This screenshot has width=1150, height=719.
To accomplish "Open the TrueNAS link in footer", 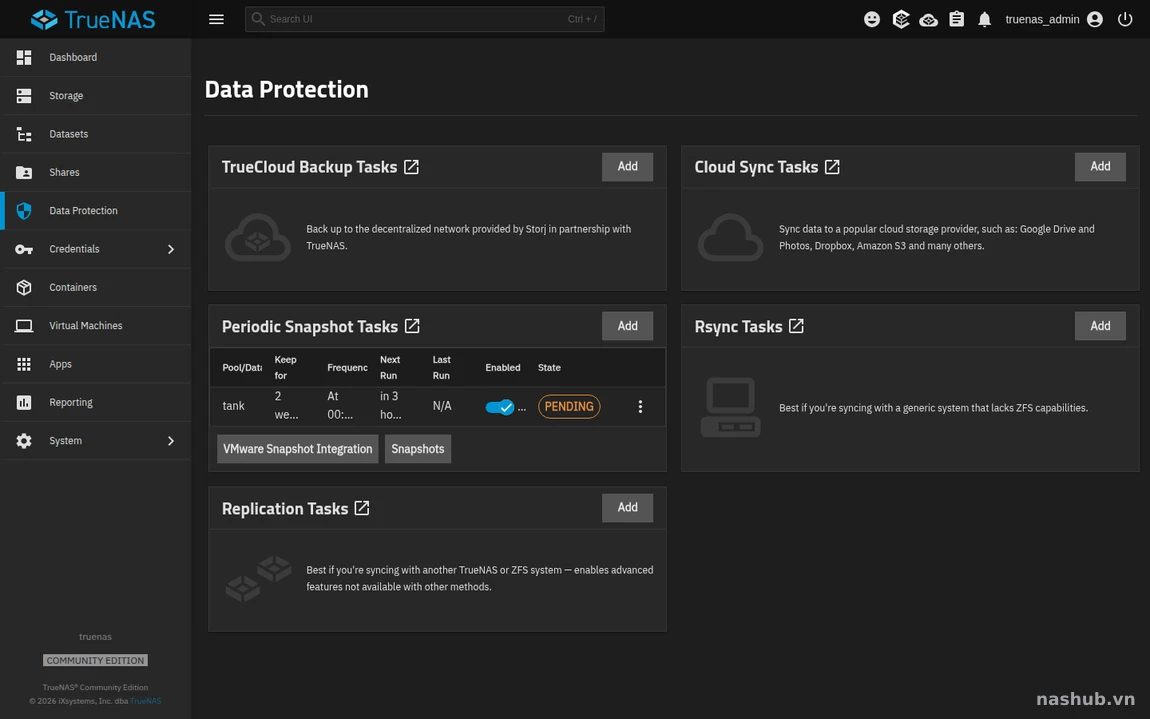I will [x=145, y=701].
